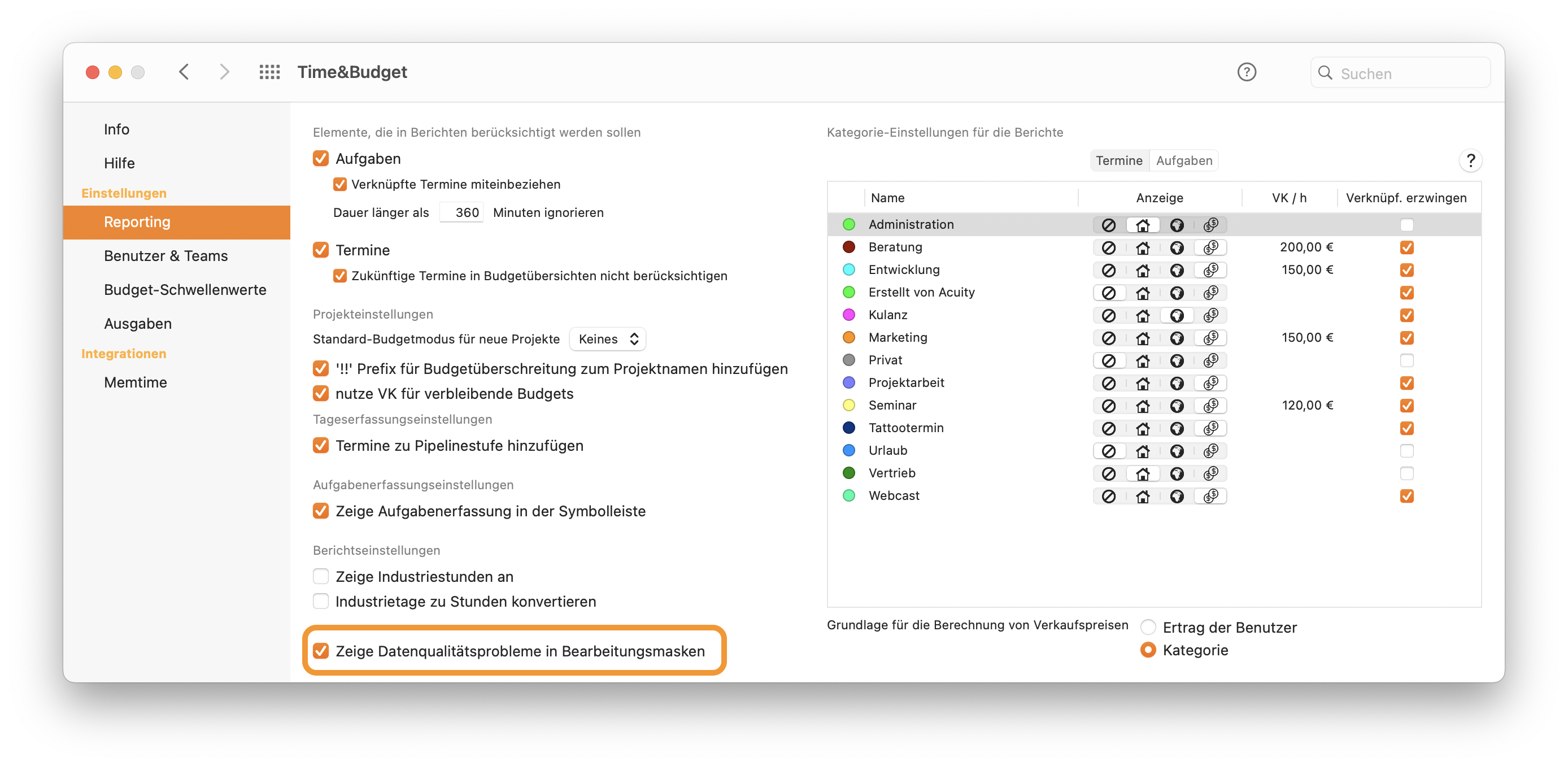Toggle Zeige Aufgabenerfassung in der Symbolleiste
The image size is (1568, 766).
tap(321, 511)
